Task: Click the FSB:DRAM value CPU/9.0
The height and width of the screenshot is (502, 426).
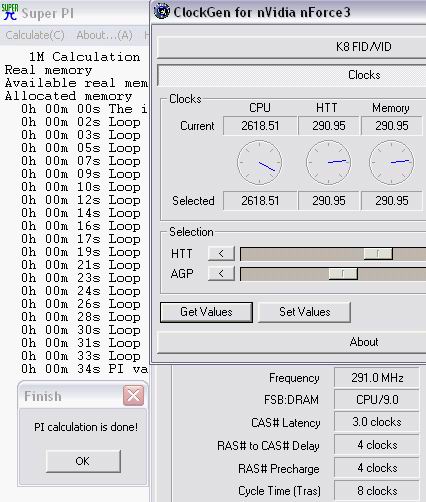Action: coord(377,400)
